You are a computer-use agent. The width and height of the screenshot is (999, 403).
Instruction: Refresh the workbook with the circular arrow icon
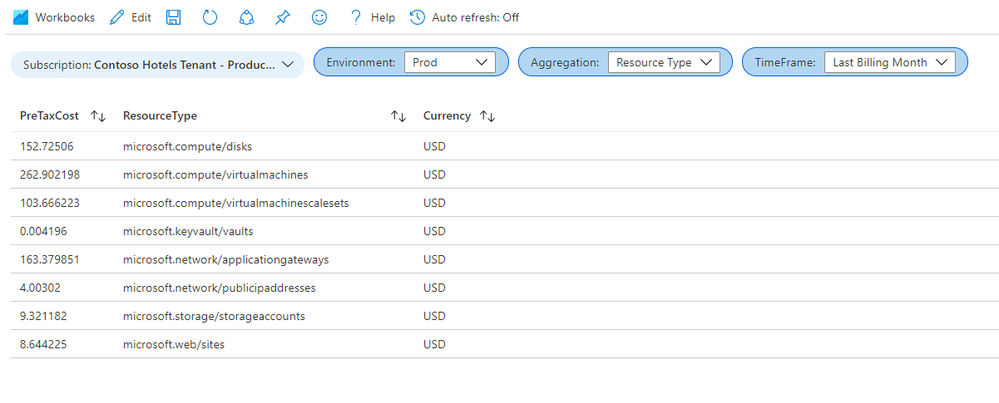(x=210, y=18)
